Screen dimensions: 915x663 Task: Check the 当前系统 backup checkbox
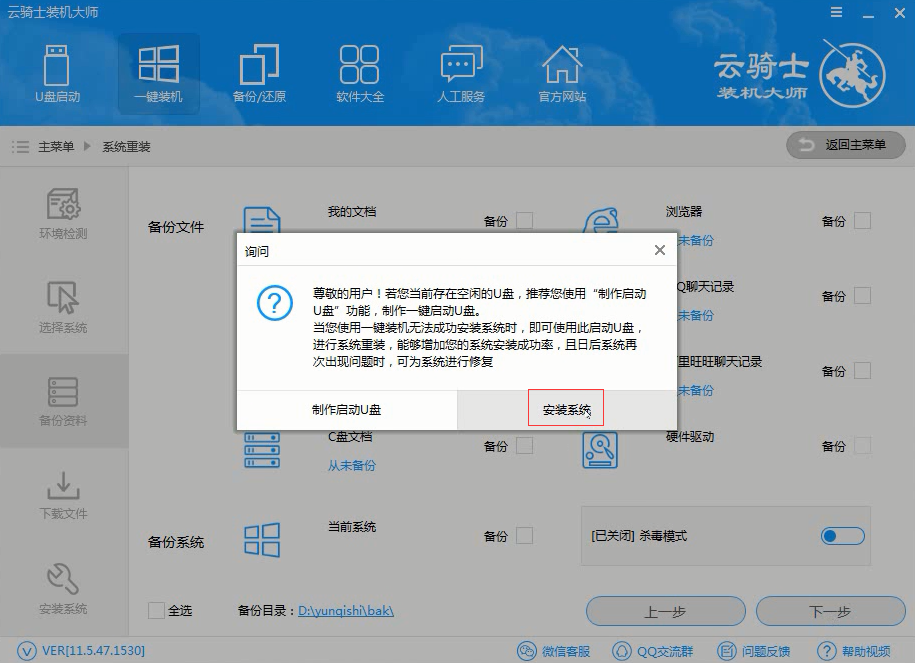[x=524, y=536]
